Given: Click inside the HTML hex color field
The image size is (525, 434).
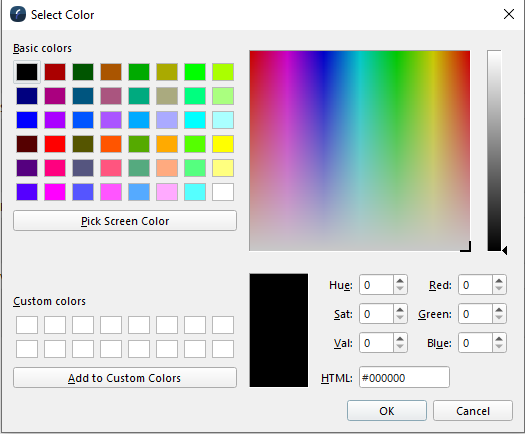Looking at the screenshot, I should [404, 377].
